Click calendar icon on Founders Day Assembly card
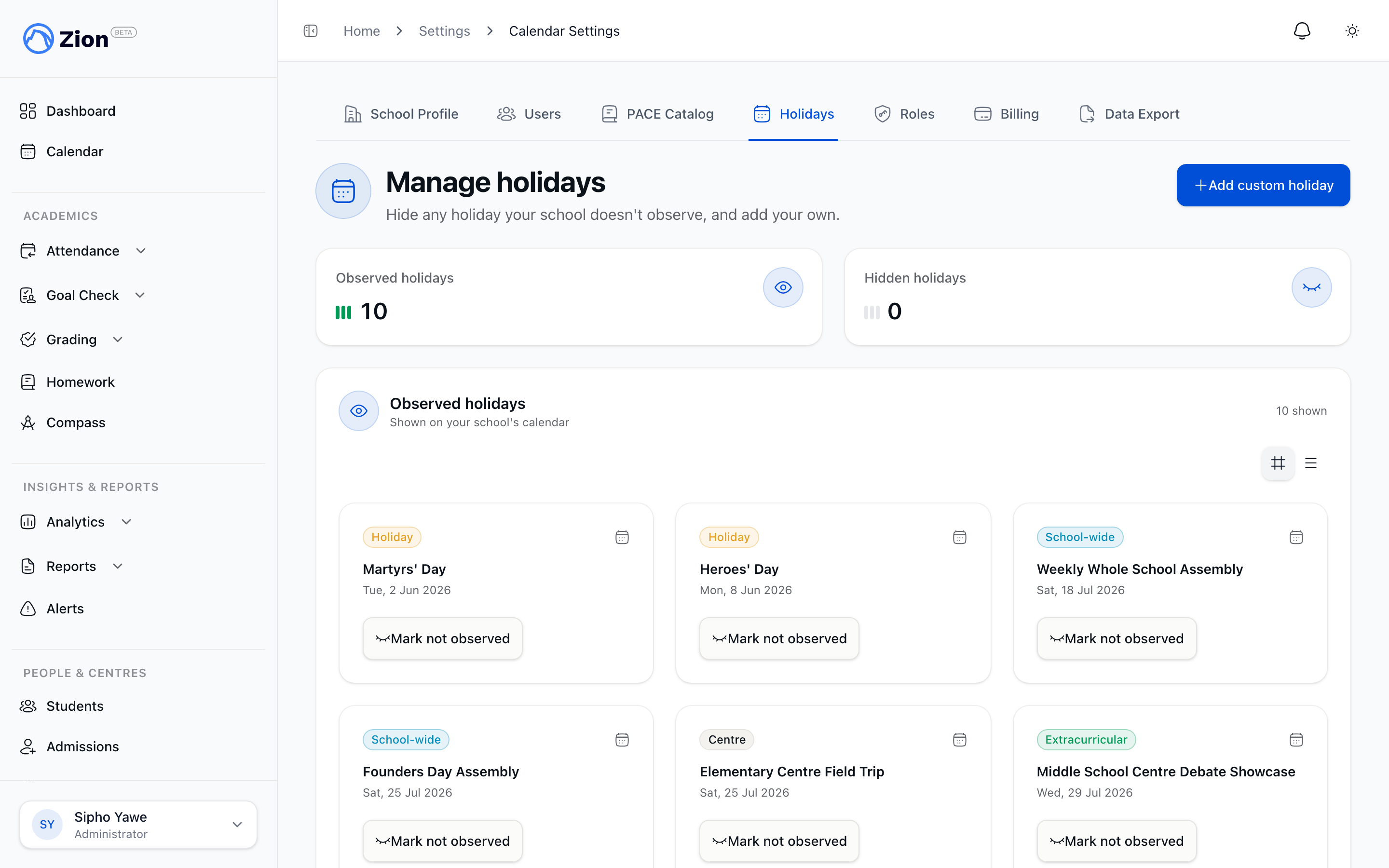Screen dimensions: 1389x868 coord(622,740)
